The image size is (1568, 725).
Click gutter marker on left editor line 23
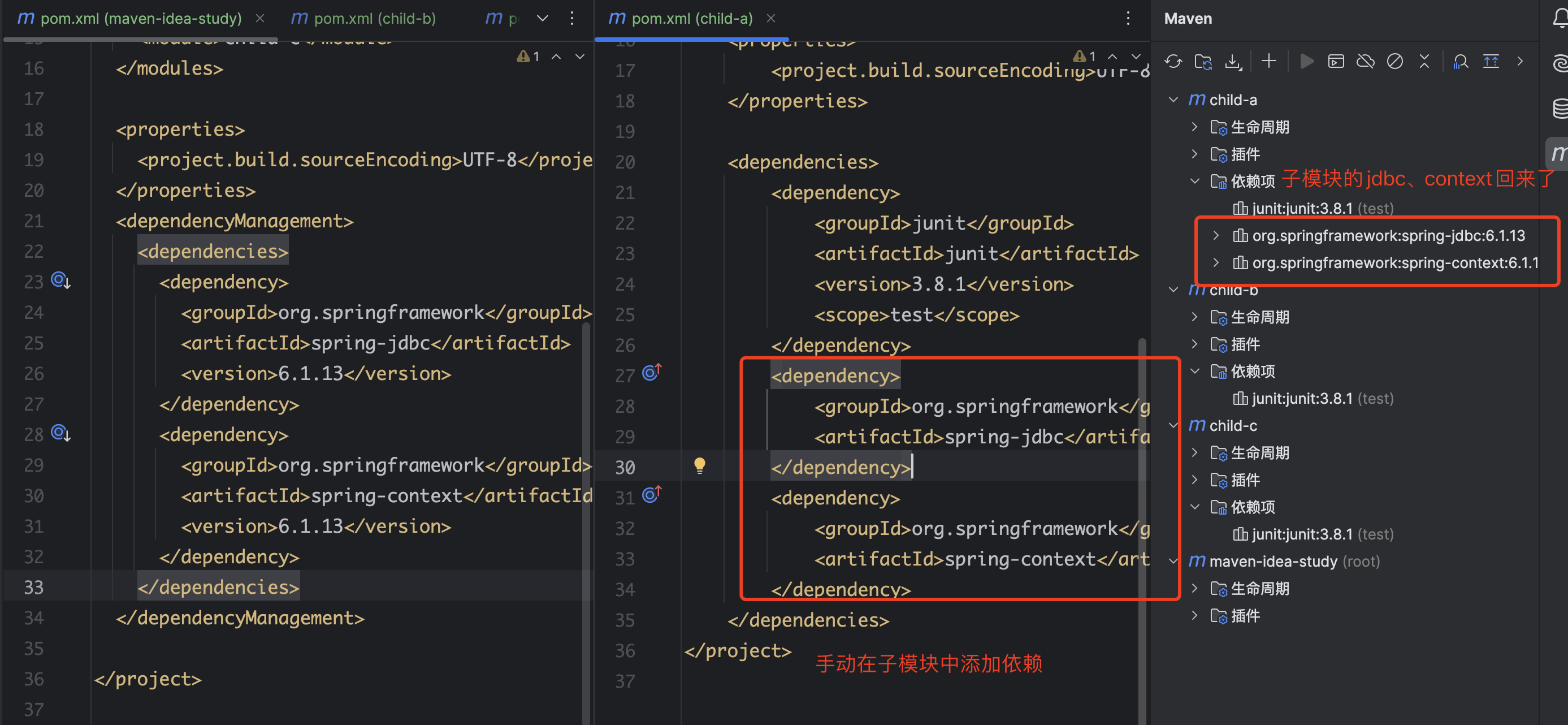tap(60, 280)
